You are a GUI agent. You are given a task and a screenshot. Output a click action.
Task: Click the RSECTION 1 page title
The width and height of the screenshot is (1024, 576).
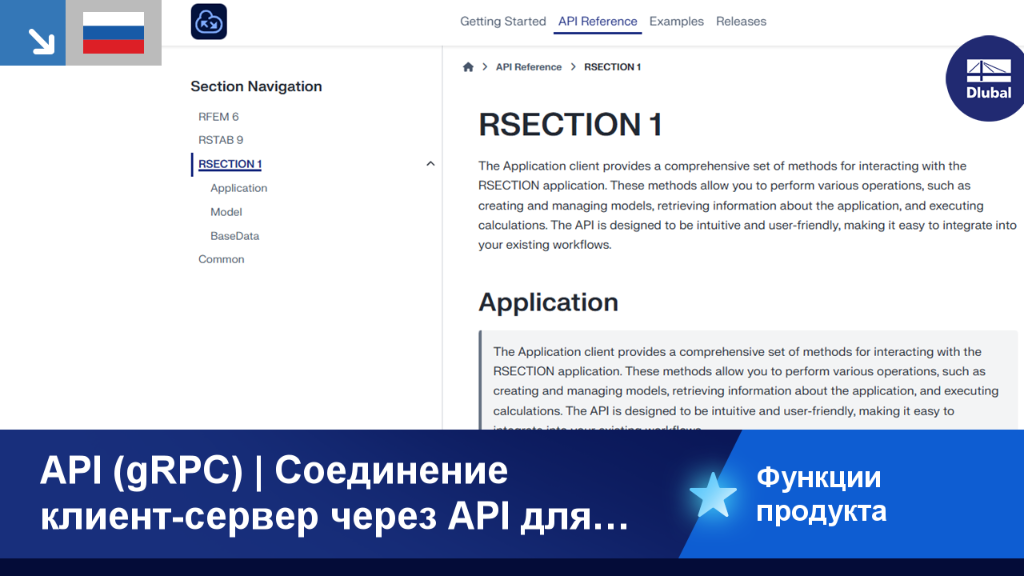pyautogui.click(x=570, y=124)
